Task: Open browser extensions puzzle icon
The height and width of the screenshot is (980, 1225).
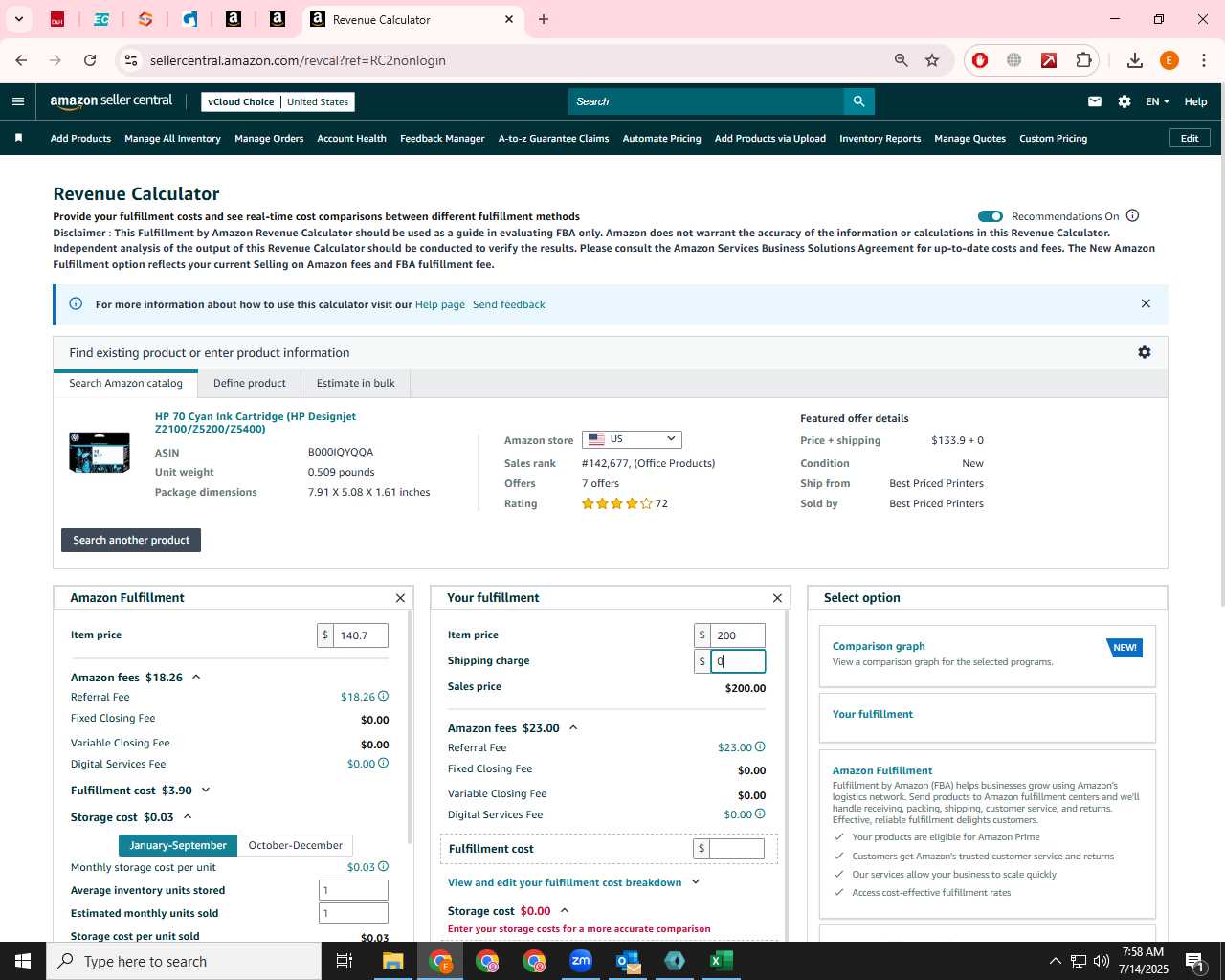Action: tap(1083, 60)
